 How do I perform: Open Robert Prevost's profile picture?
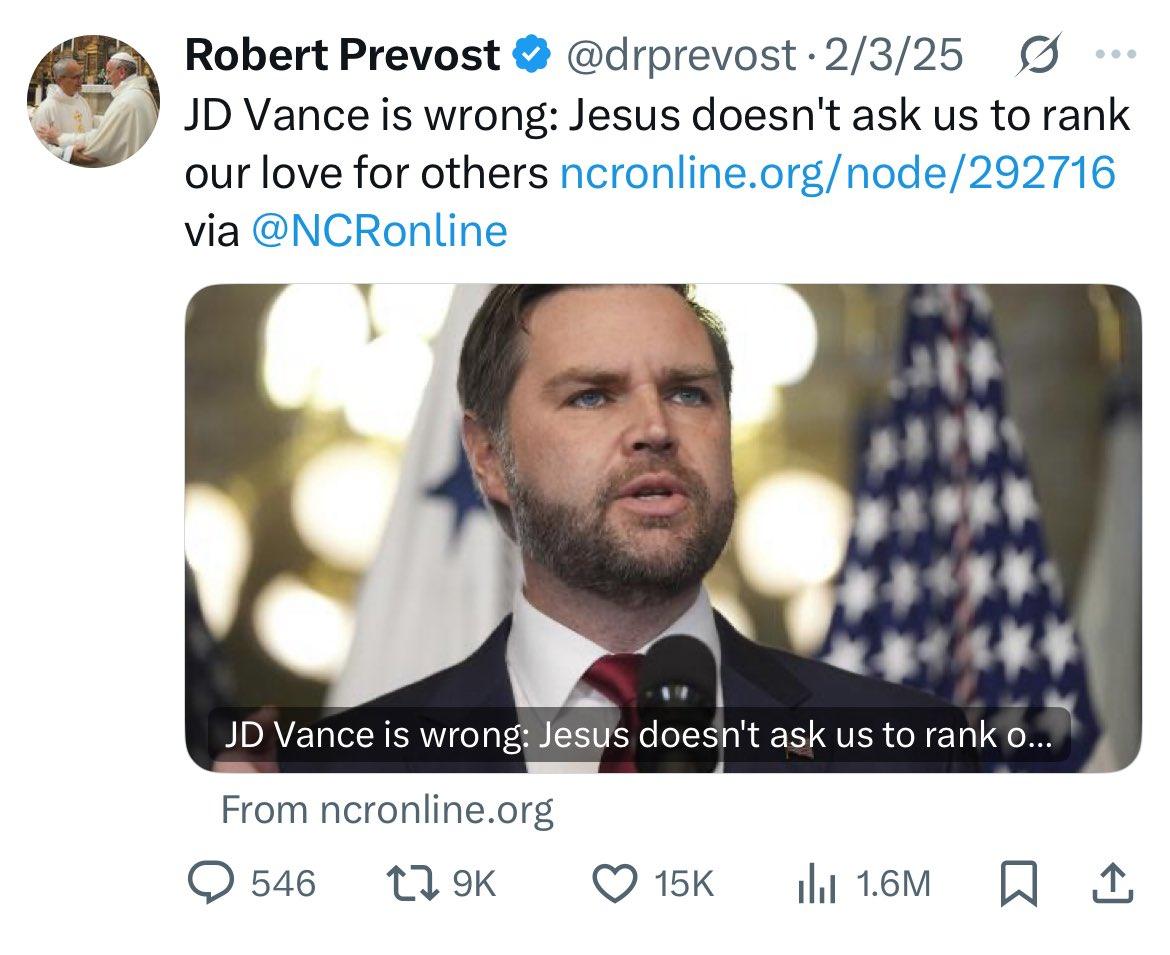tap(93, 103)
